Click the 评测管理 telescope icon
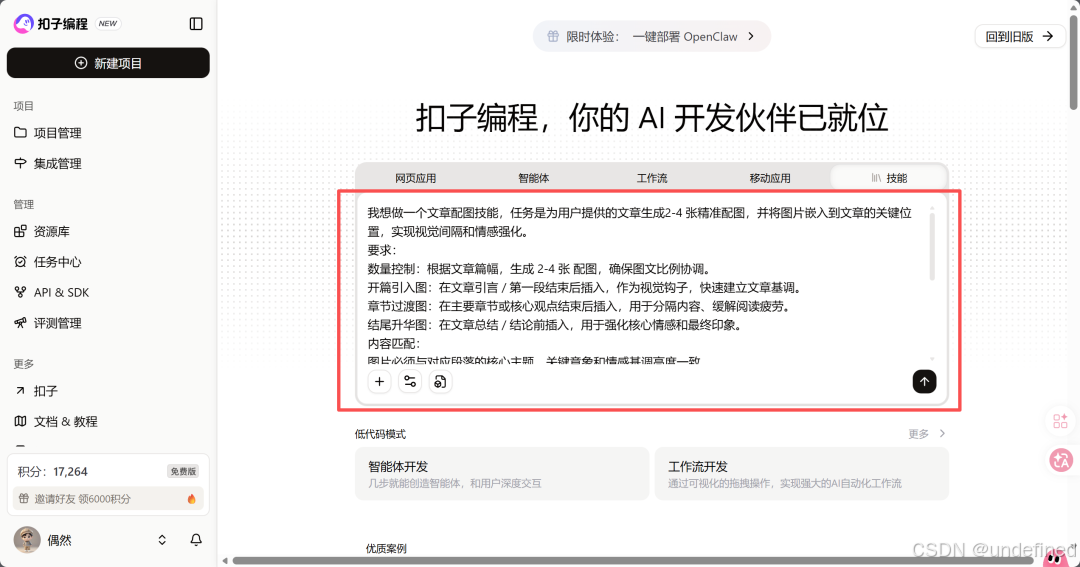 click(20, 322)
